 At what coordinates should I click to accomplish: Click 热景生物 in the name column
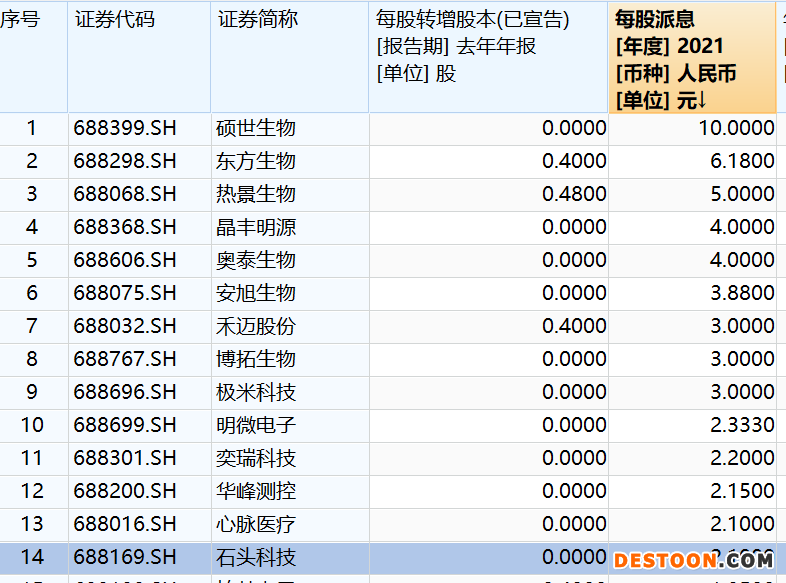pos(256,194)
